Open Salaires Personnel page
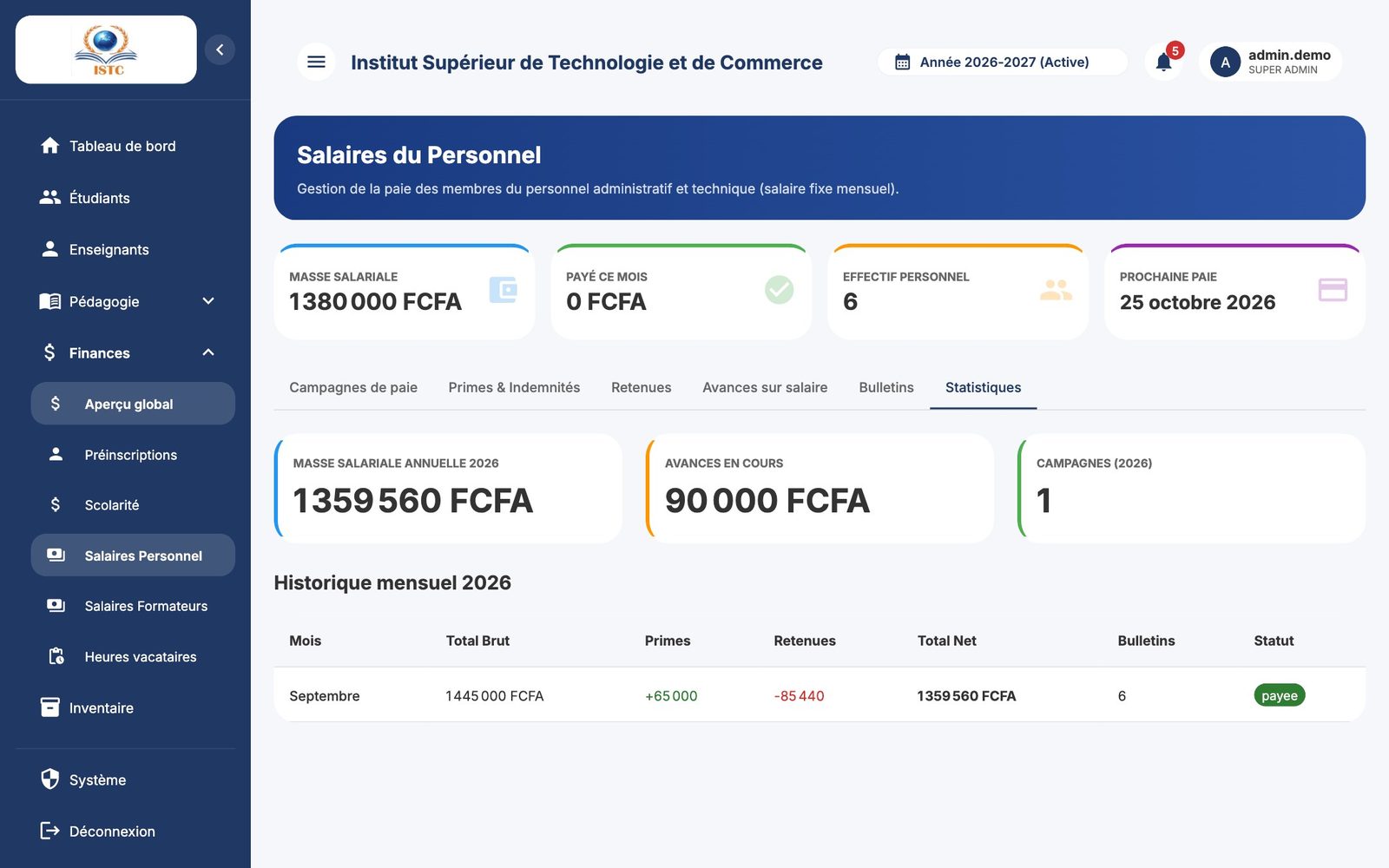 [133, 556]
